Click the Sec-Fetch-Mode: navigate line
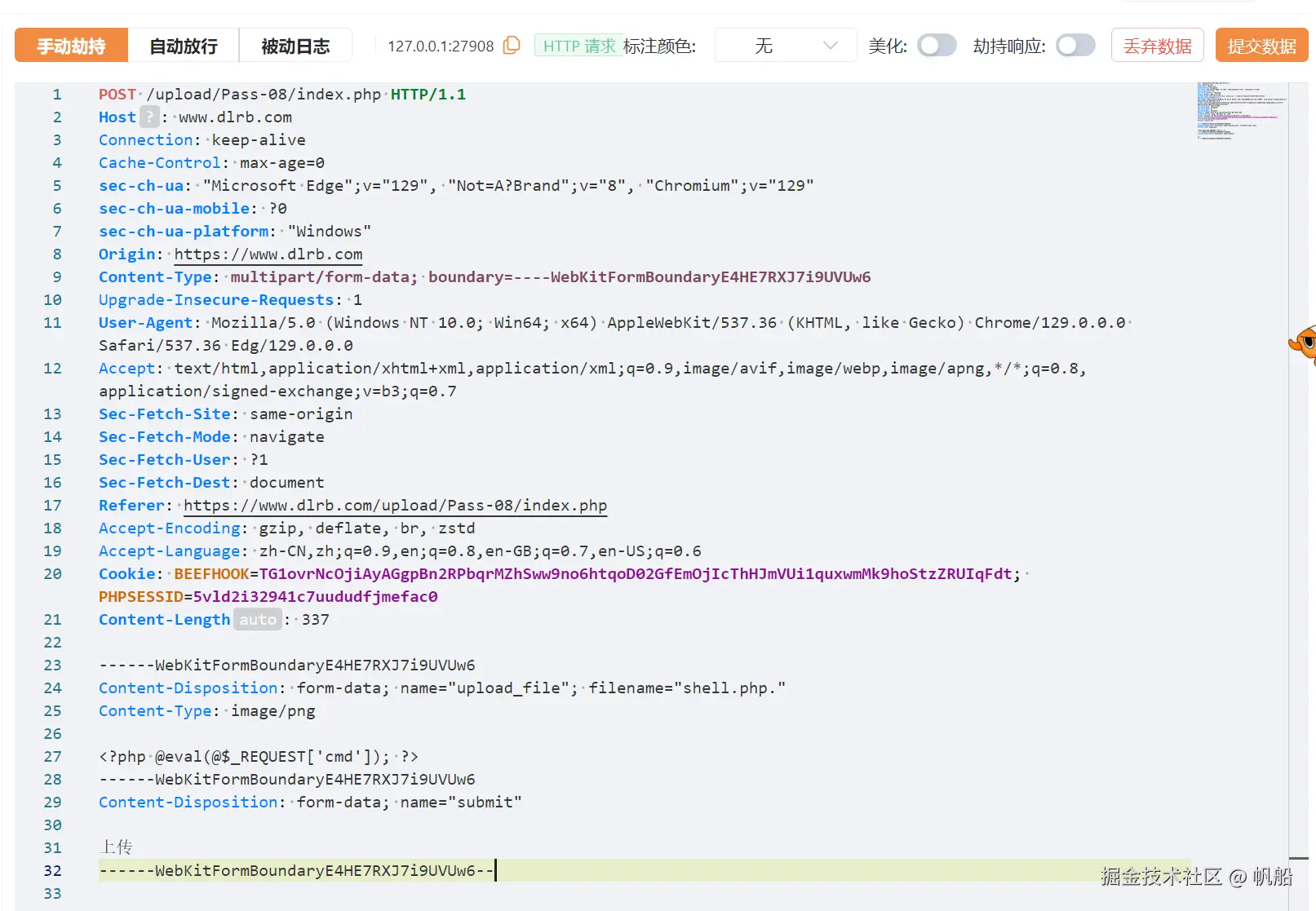 click(x=211, y=436)
